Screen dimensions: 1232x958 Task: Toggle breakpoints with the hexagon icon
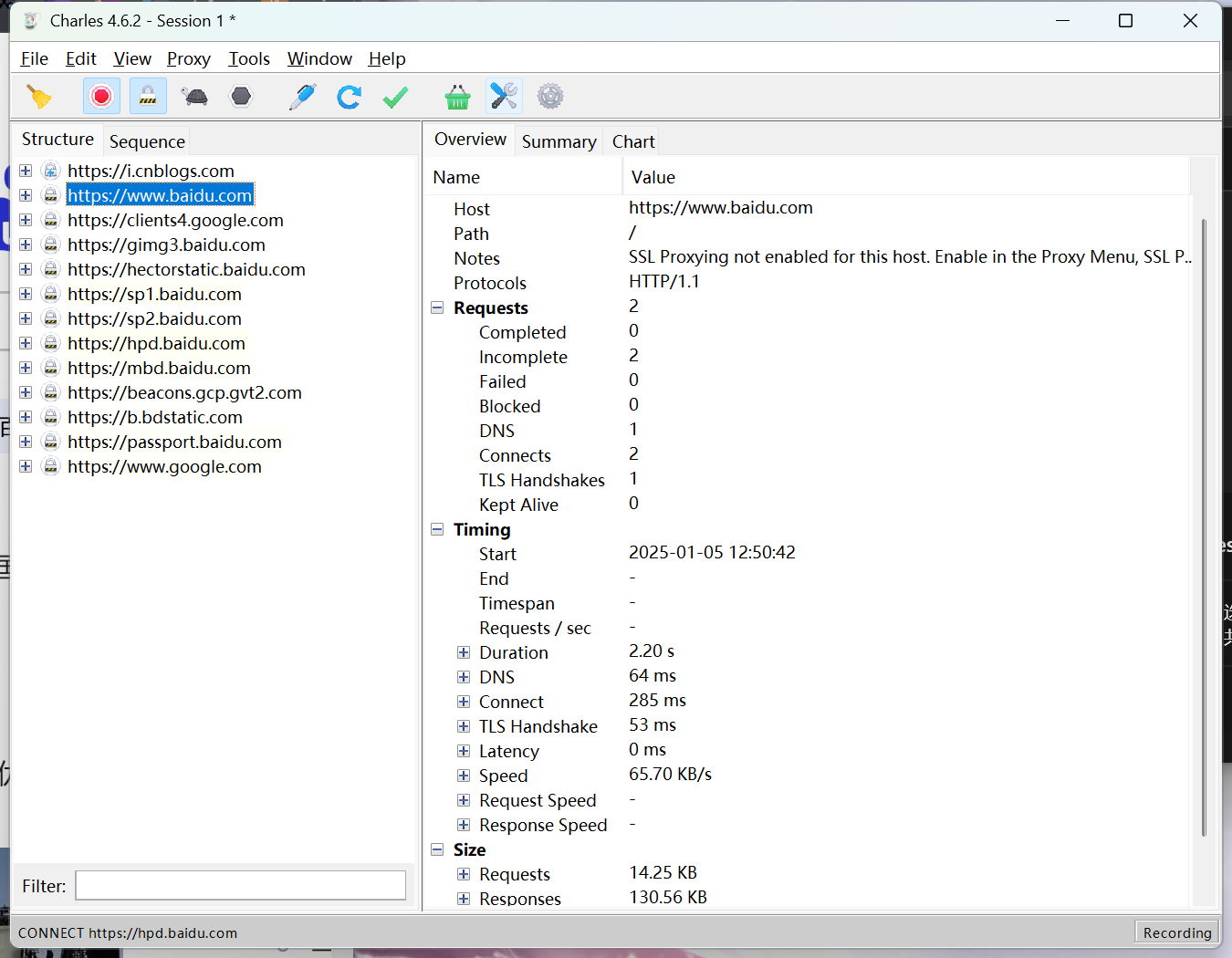[241, 96]
